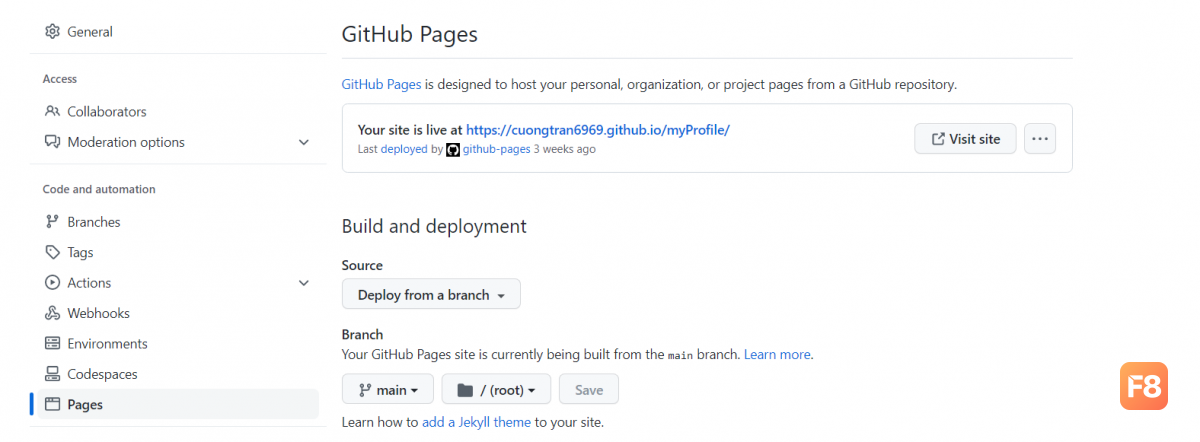1200x442 pixels.
Task: Click add a Jekyll theme link
Action: (476, 422)
